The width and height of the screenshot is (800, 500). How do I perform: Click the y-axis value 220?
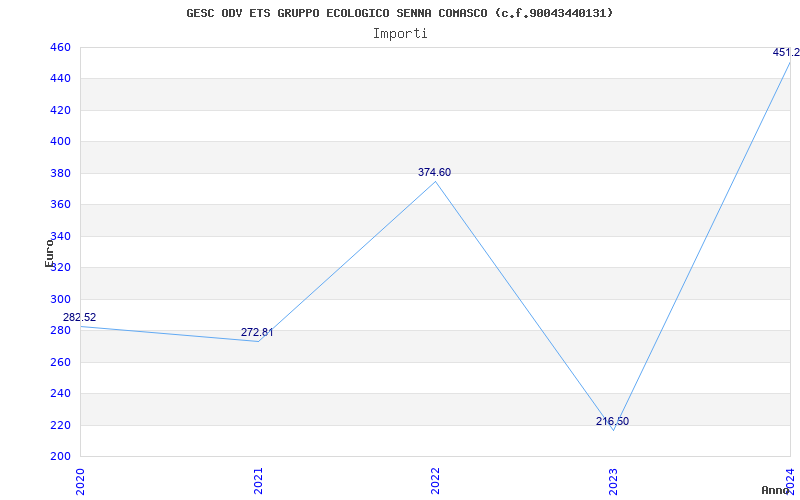(60, 425)
